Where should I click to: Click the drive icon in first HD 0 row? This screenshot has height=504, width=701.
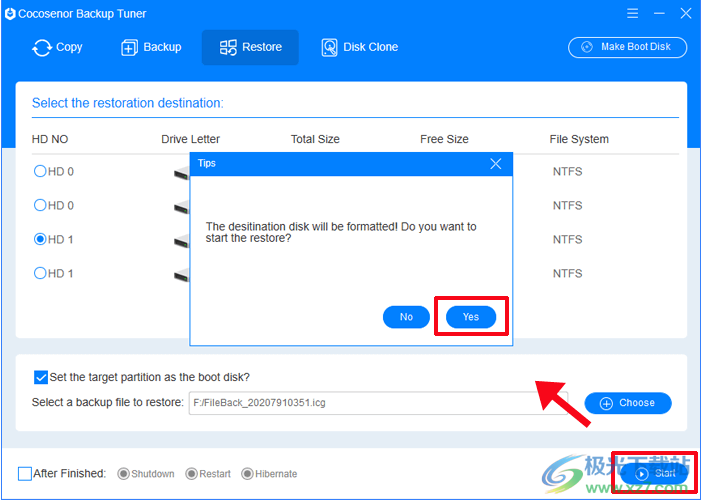182,173
